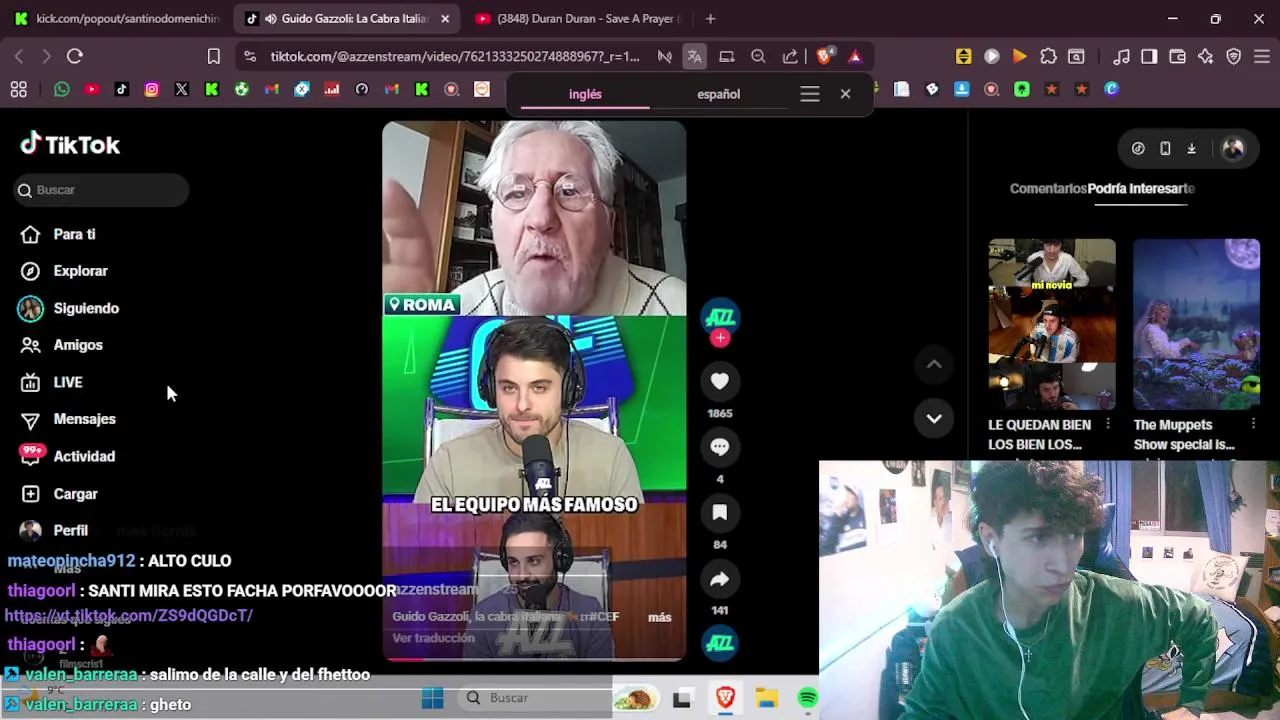Click the get-coins icon in TikTok's top-right pill
This screenshot has height=720, width=1280.
(x=1138, y=149)
